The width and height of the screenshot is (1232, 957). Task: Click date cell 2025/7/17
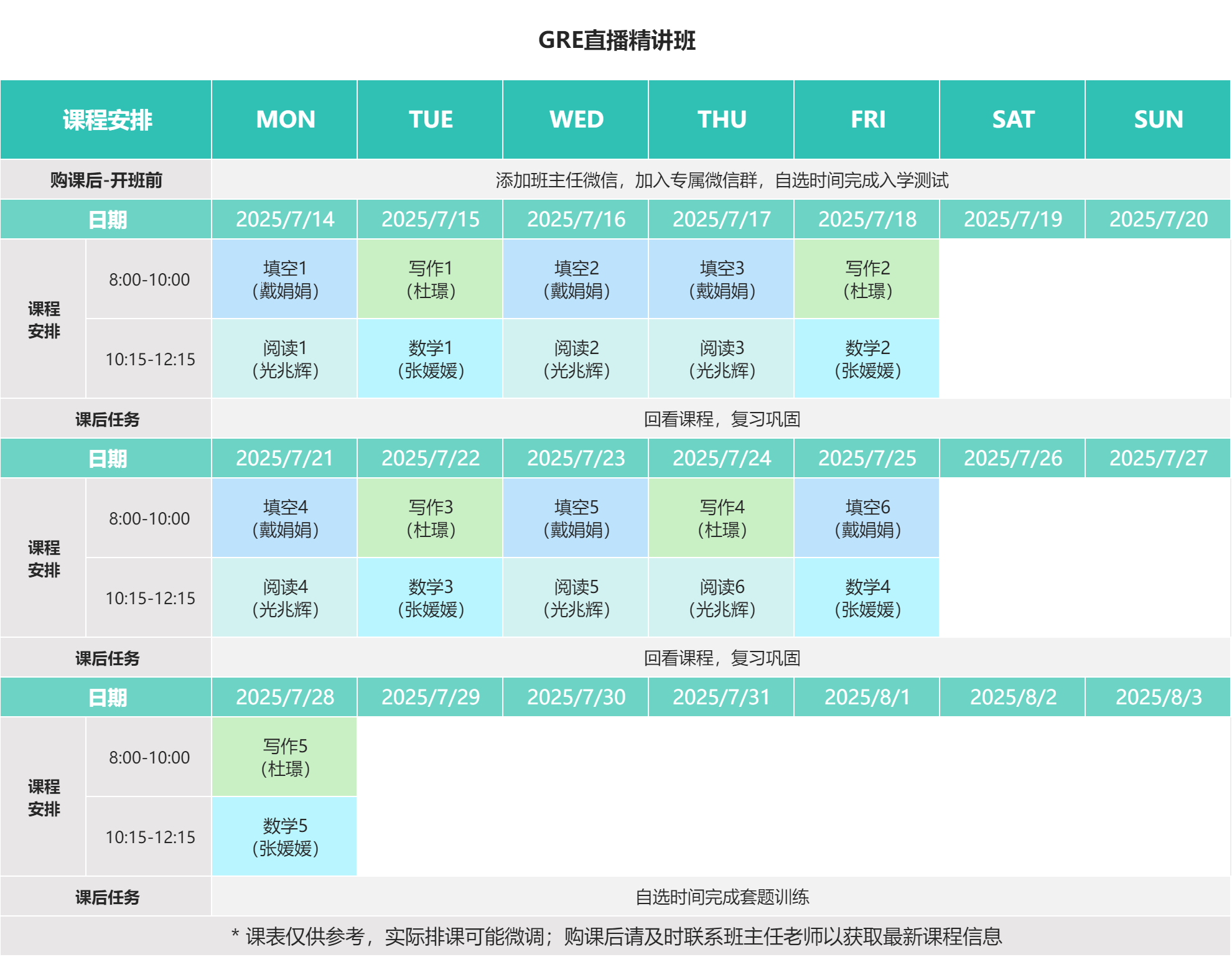[x=722, y=219]
